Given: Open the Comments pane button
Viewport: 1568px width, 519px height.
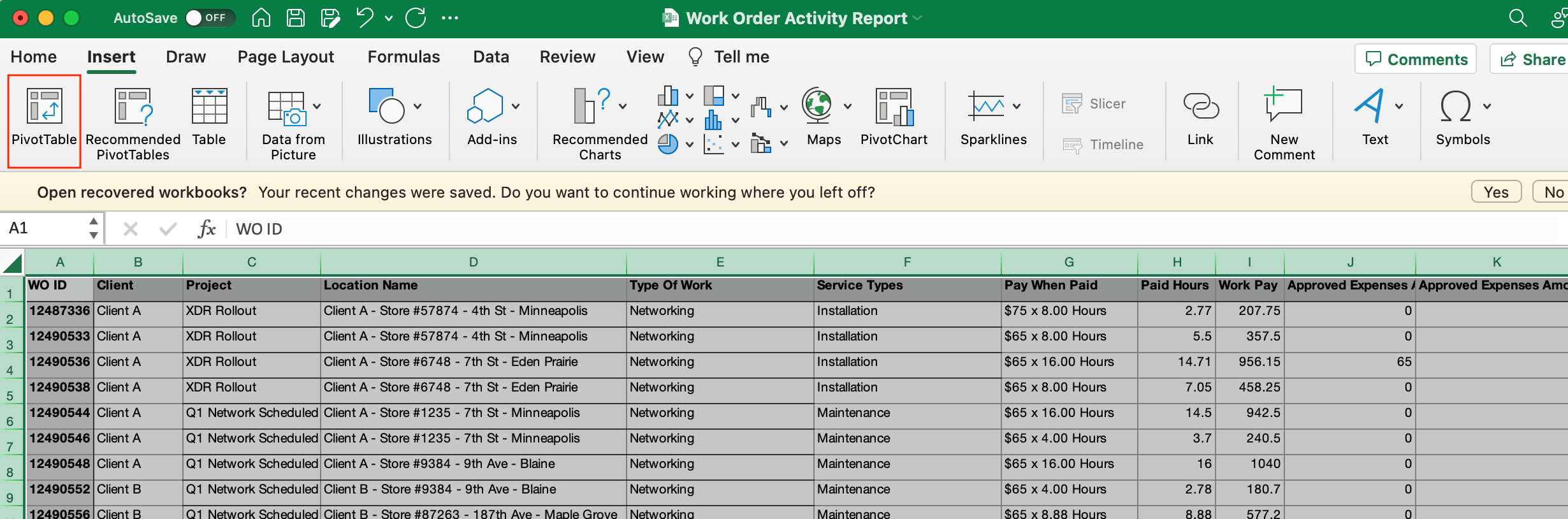Looking at the screenshot, I should (x=1416, y=59).
